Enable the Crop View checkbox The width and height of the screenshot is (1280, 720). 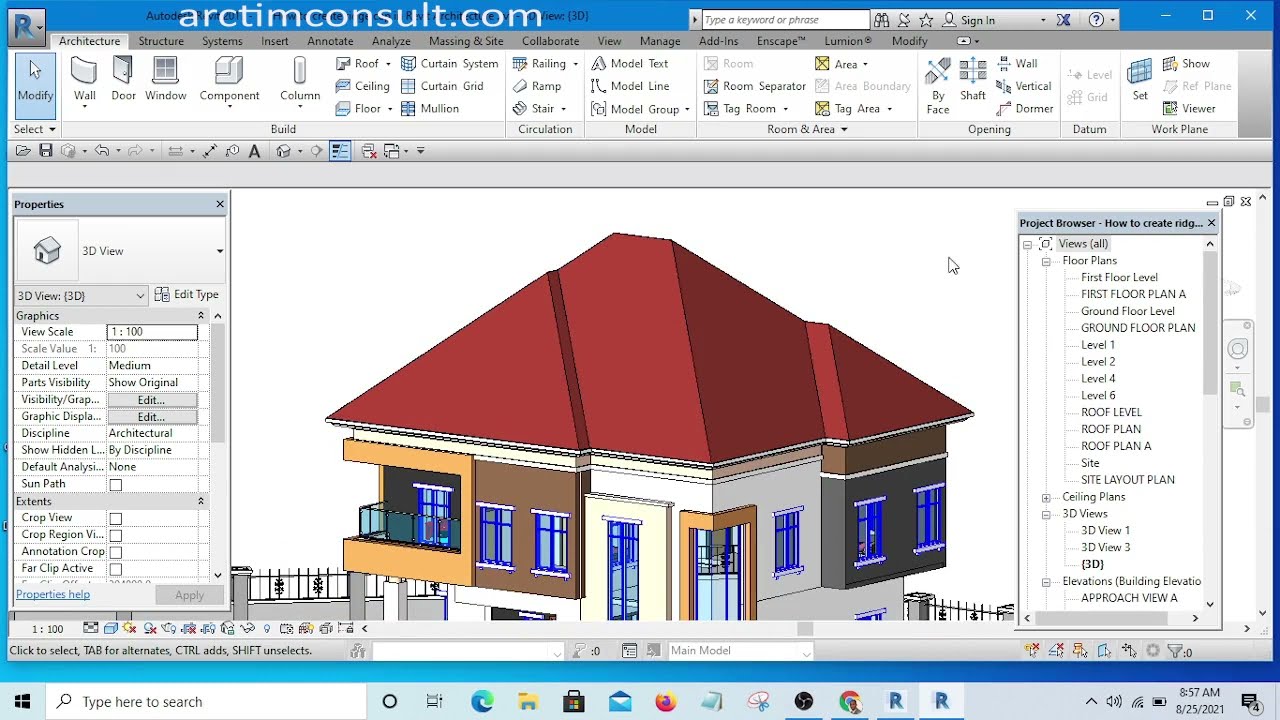[115, 519]
